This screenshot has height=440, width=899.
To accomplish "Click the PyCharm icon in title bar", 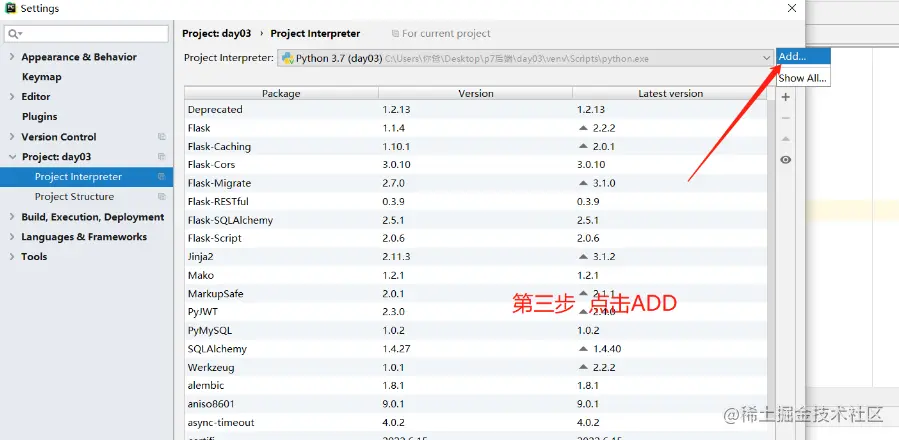I will point(10,9).
